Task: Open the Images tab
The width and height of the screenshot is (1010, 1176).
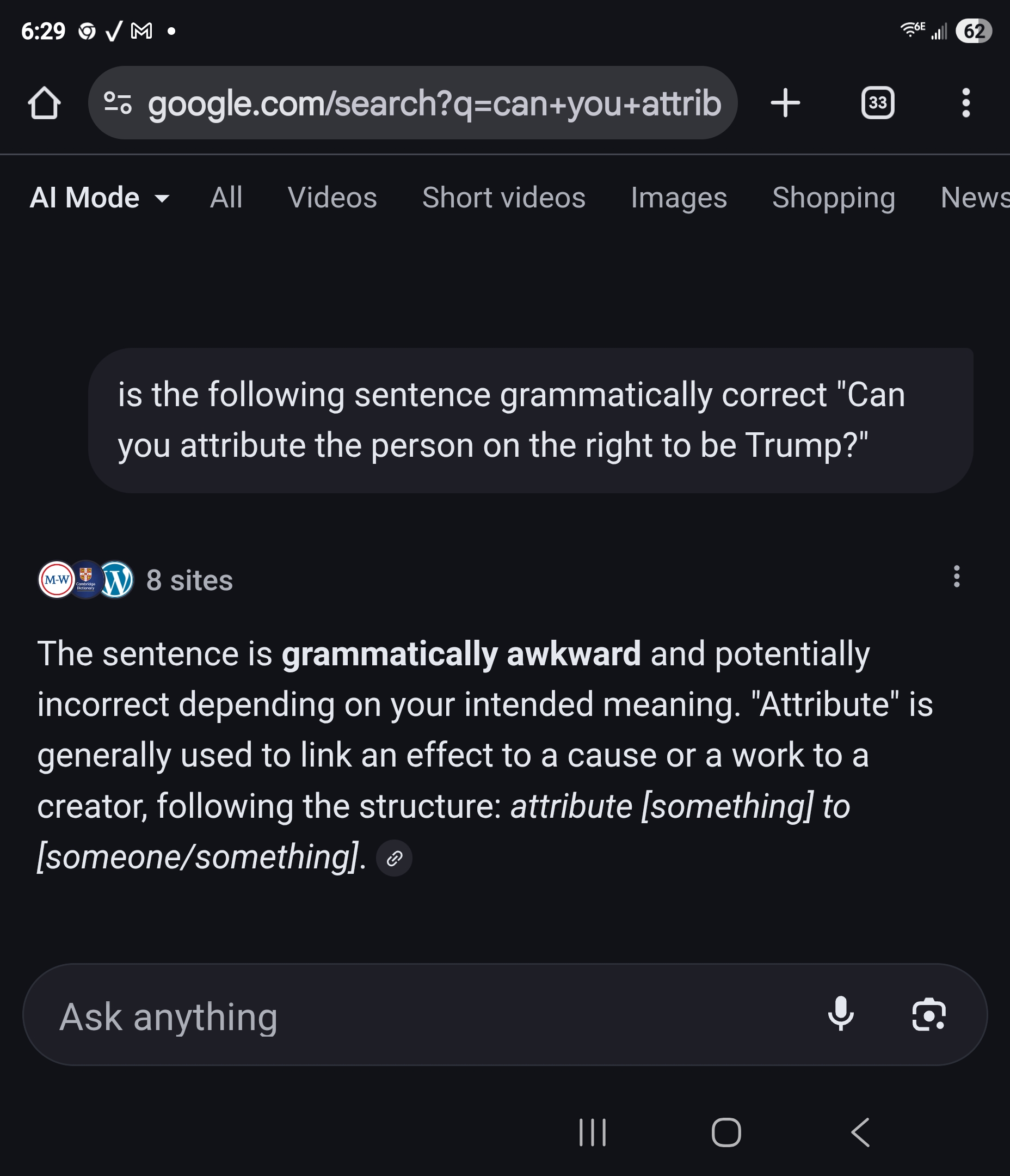Action: pyautogui.click(x=679, y=198)
